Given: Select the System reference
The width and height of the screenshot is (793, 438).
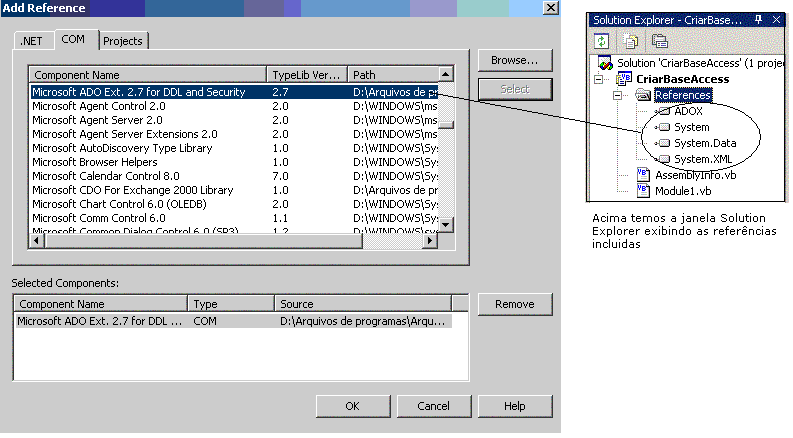Looking at the screenshot, I should 691,127.
